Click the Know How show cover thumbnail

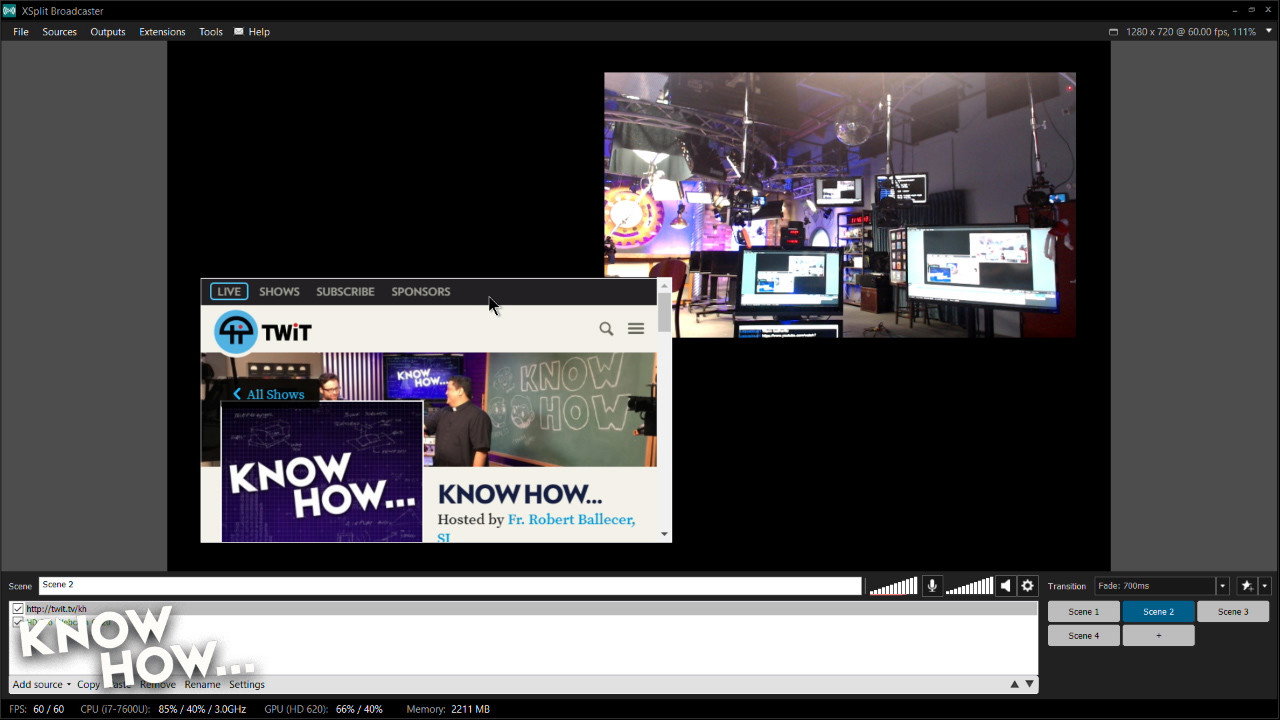[x=322, y=472]
